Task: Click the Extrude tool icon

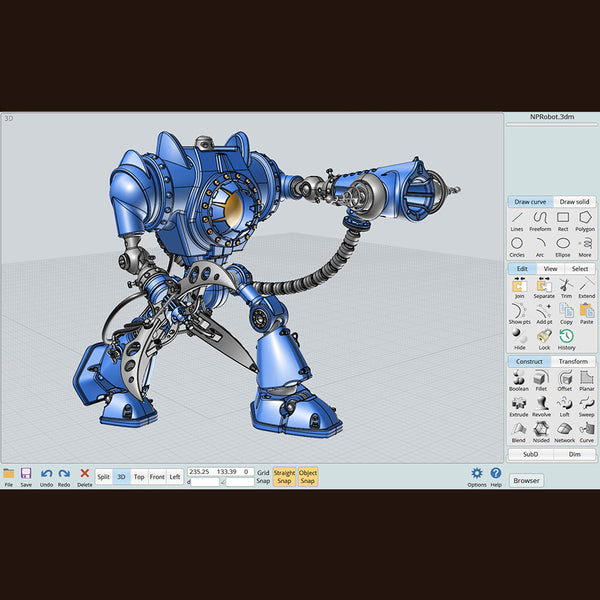Action: pos(518,406)
